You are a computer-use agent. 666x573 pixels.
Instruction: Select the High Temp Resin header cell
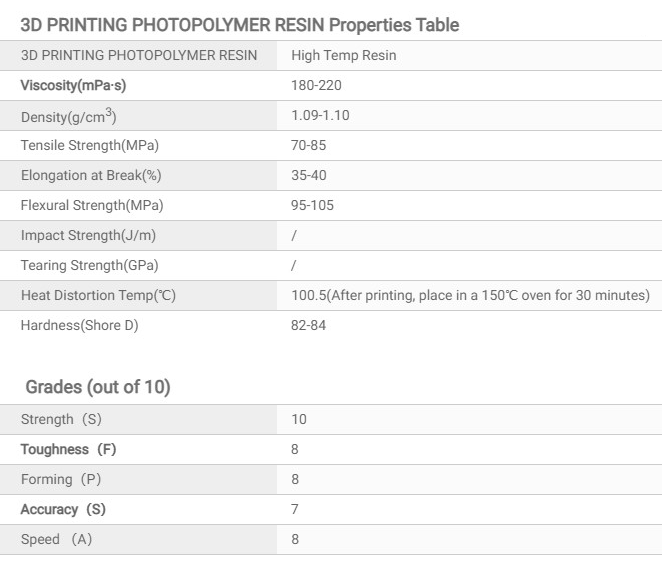click(343, 55)
